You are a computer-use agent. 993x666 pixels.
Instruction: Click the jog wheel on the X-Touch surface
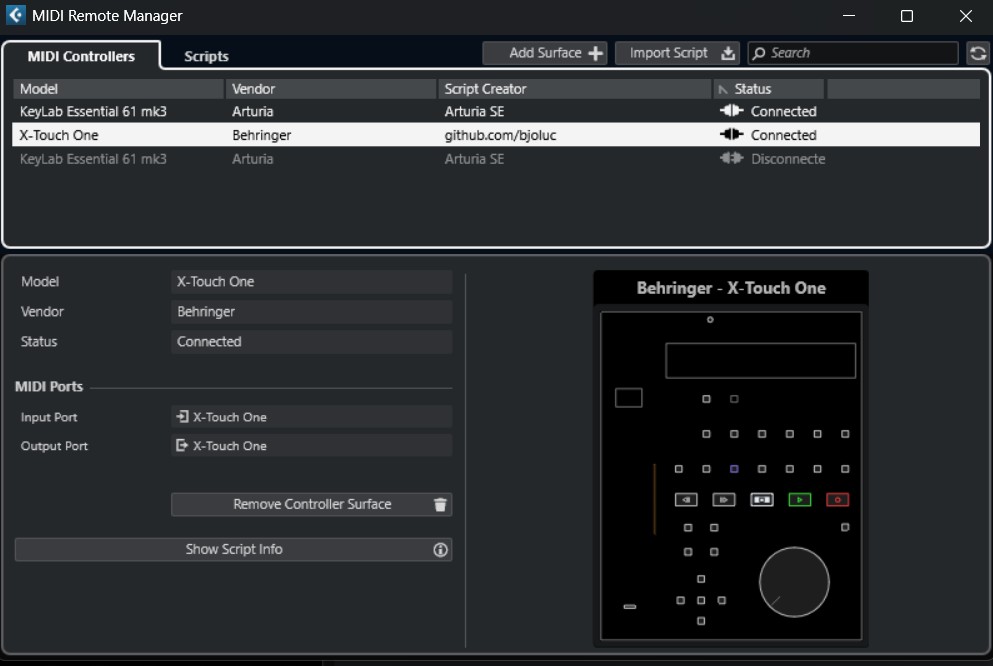point(794,582)
